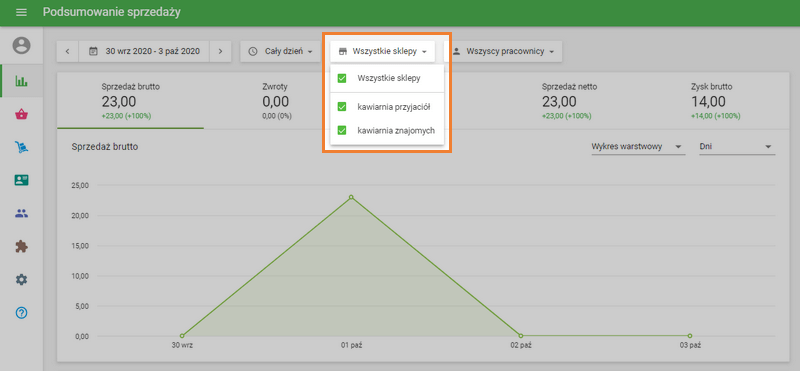Open the Cały dzień time filter dropdown

(x=280, y=52)
